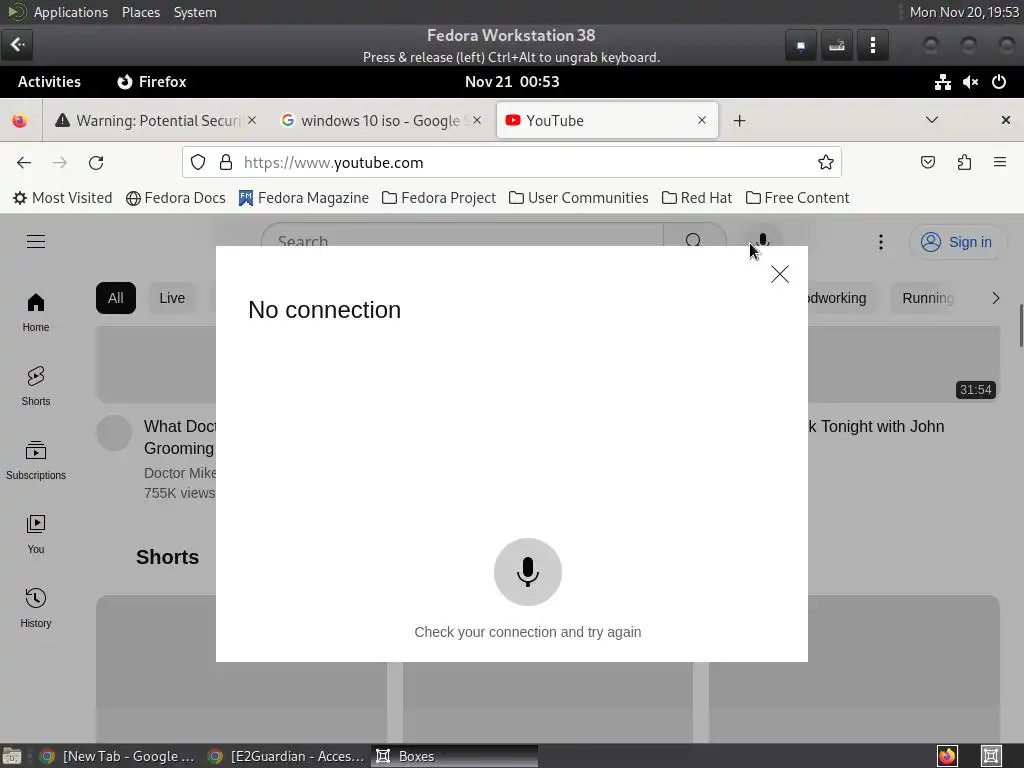
Task: Switch to New Tab Google Chrome taskbar window
Action: tap(118, 756)
